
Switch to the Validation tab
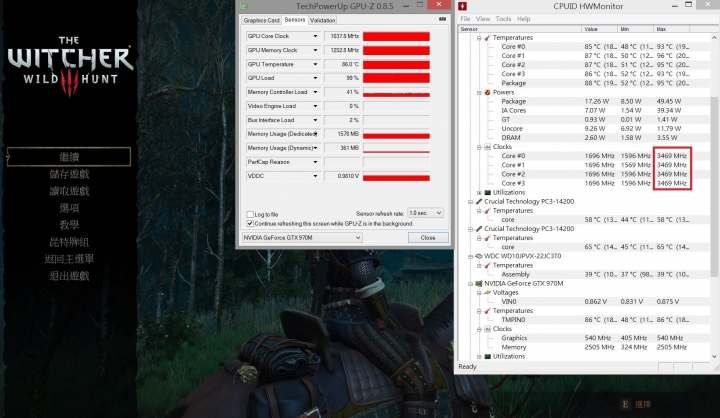click(x=322, y=20)
